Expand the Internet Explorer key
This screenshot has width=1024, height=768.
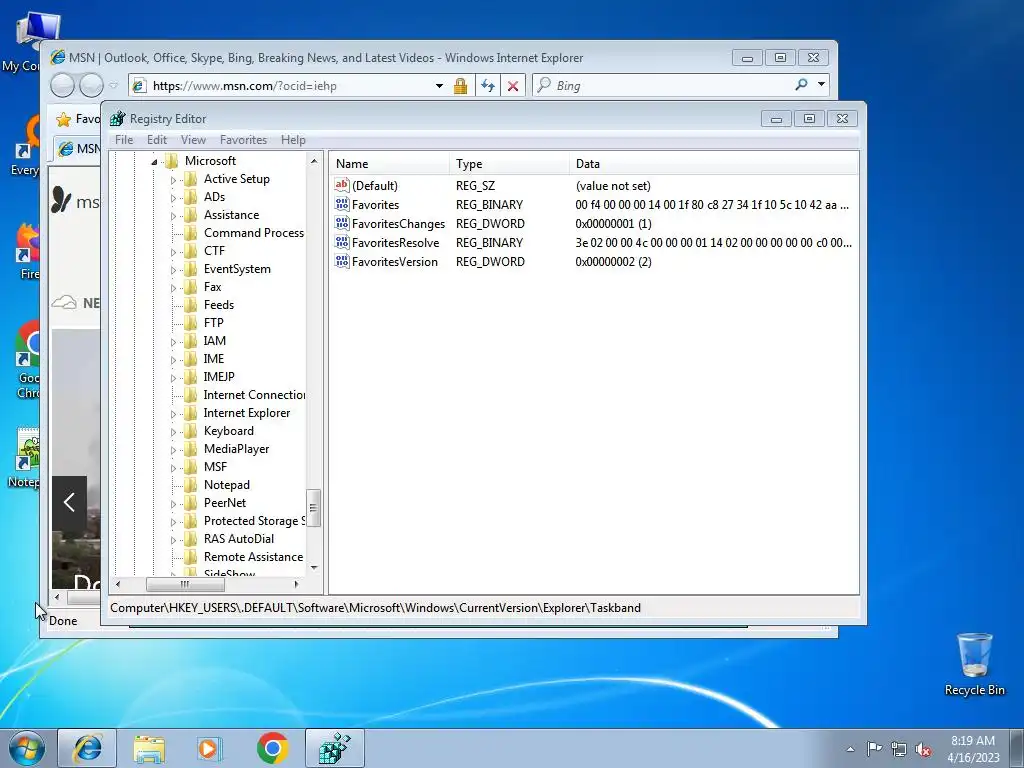(x=173, y=413)
